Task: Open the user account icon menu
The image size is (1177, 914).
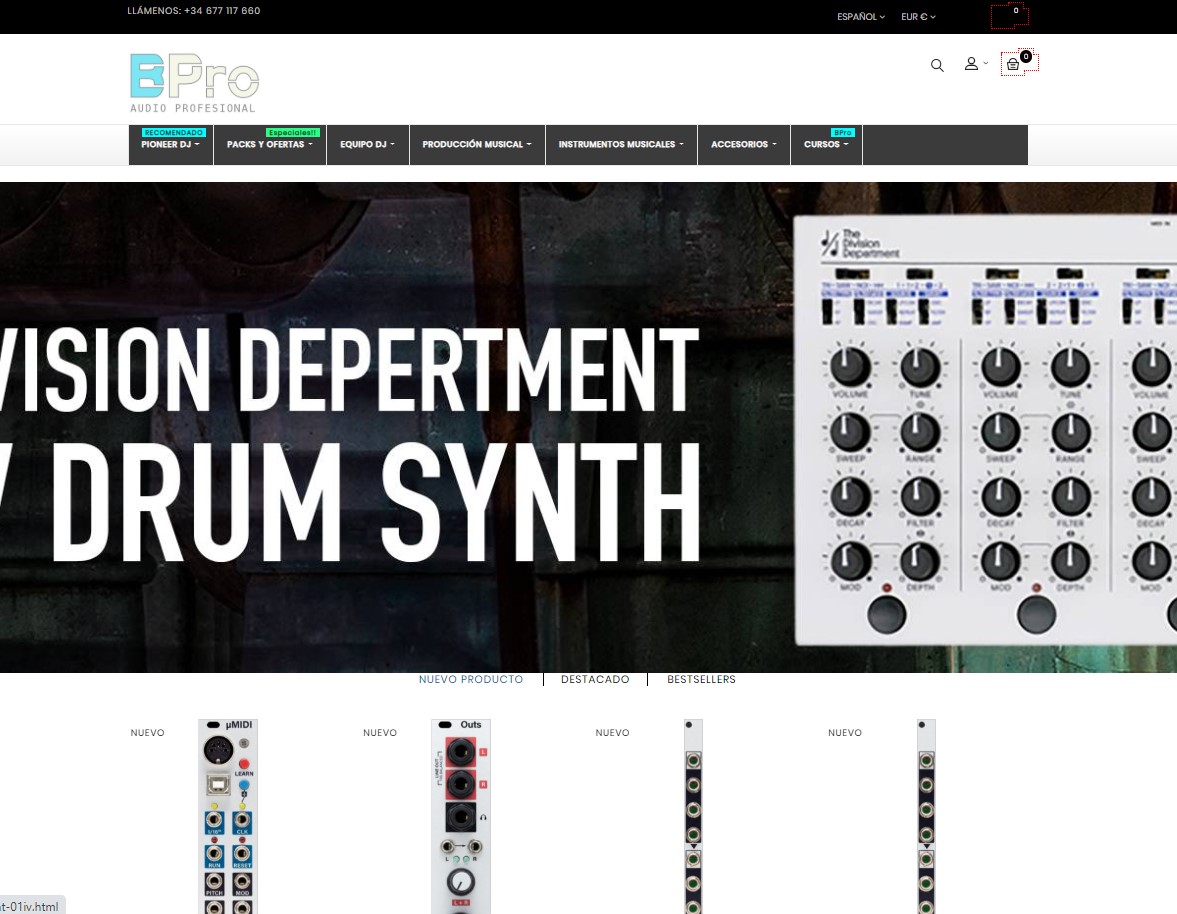Action: click(x=975, y=64)
